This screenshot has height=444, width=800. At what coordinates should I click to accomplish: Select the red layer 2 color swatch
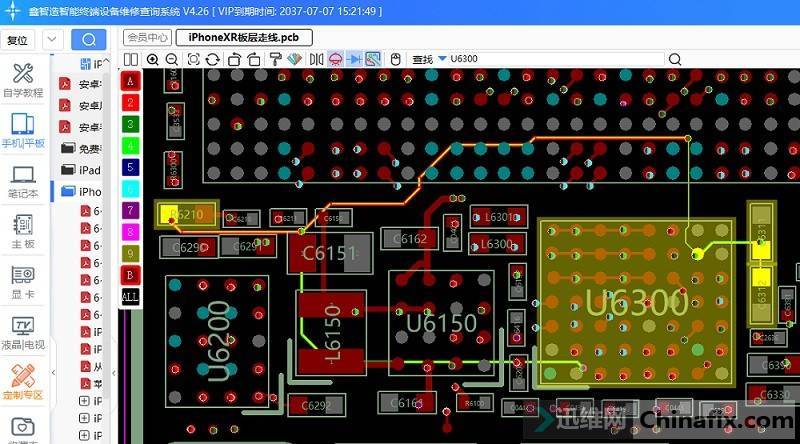coord(130,102)
